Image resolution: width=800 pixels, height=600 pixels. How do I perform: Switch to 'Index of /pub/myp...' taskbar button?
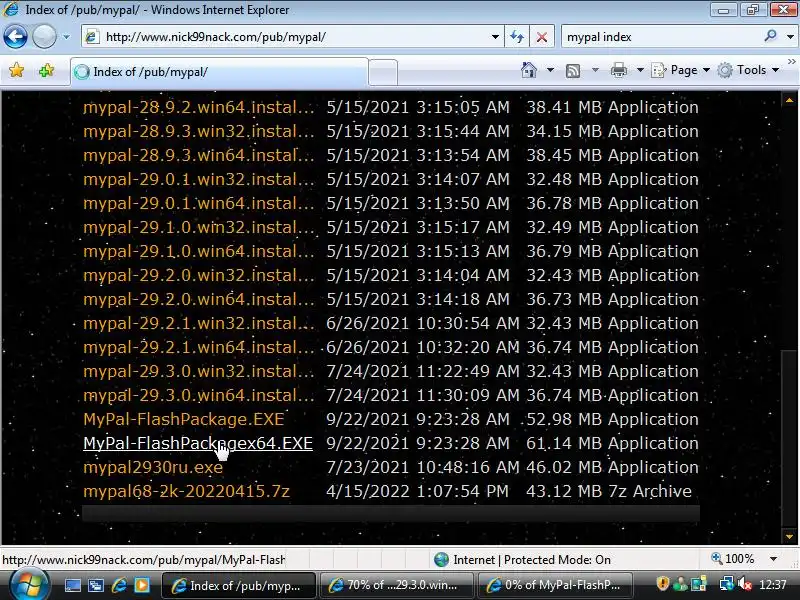pos(239,585)
